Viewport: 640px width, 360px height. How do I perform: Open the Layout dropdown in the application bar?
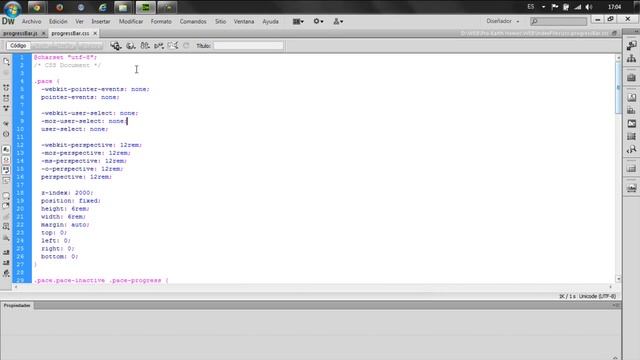pos(298,21)
